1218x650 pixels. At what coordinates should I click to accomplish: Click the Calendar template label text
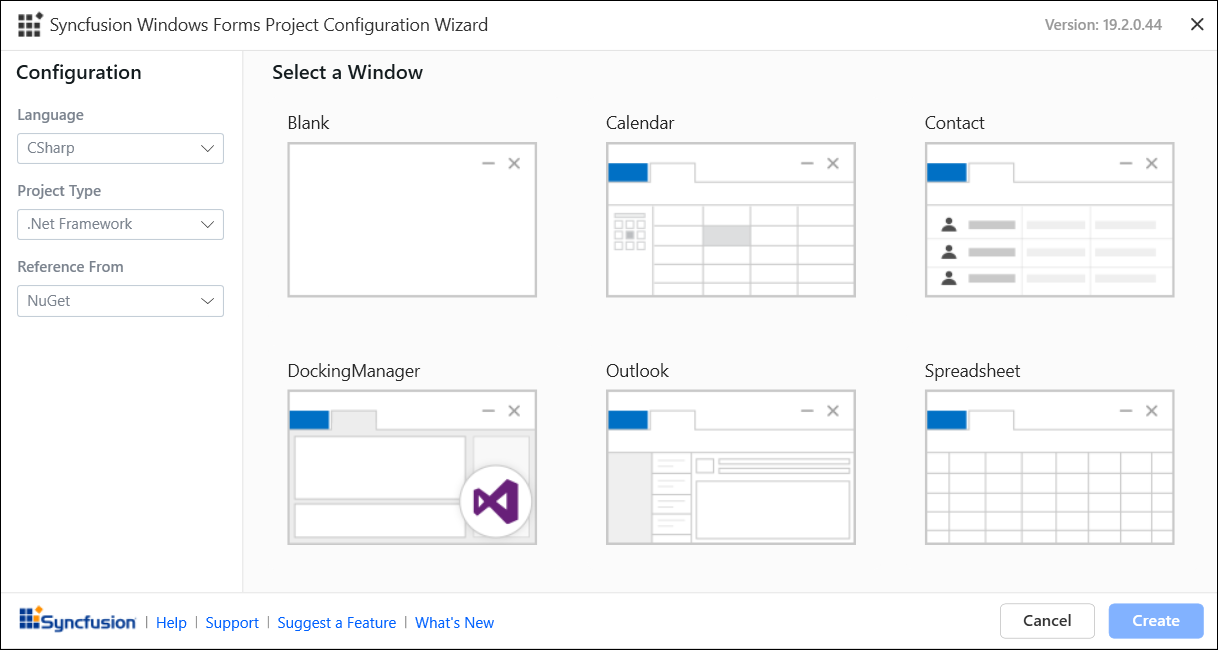tap(640, 123)
